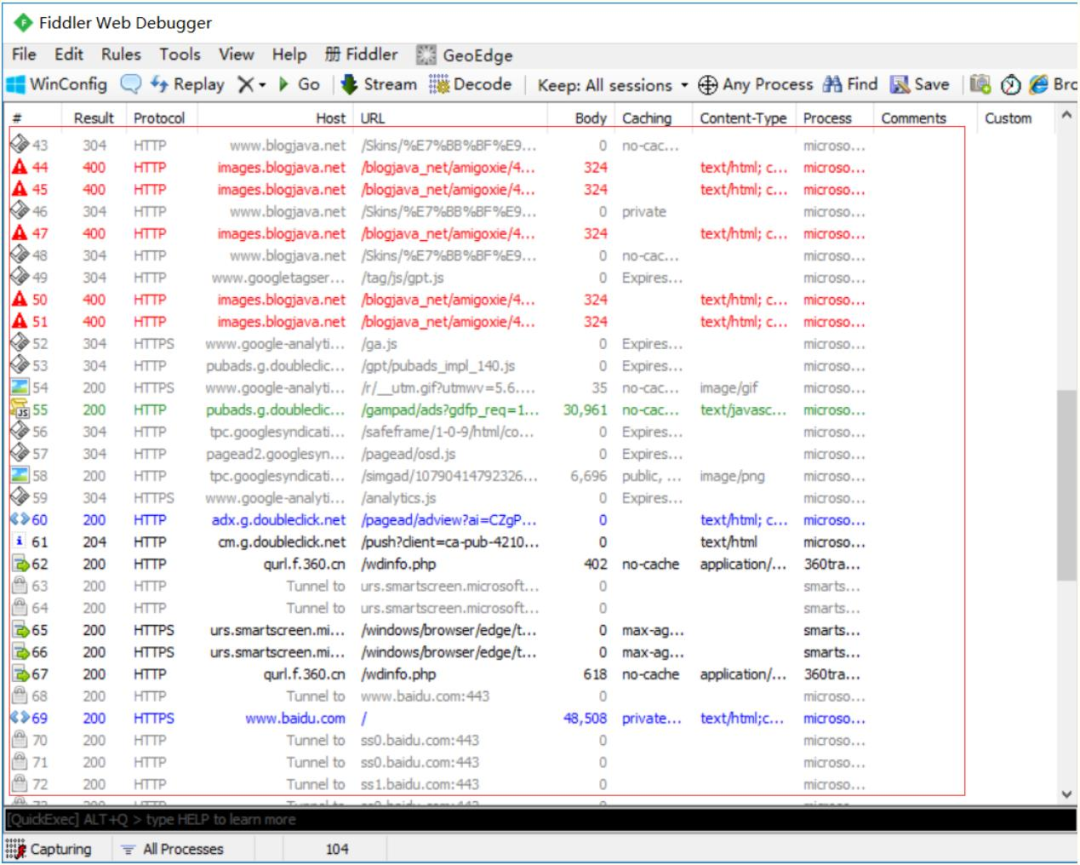Click info icon of session 61
Image resolution: width=1080 pixels, height=865 pixels.
[19, 541]
